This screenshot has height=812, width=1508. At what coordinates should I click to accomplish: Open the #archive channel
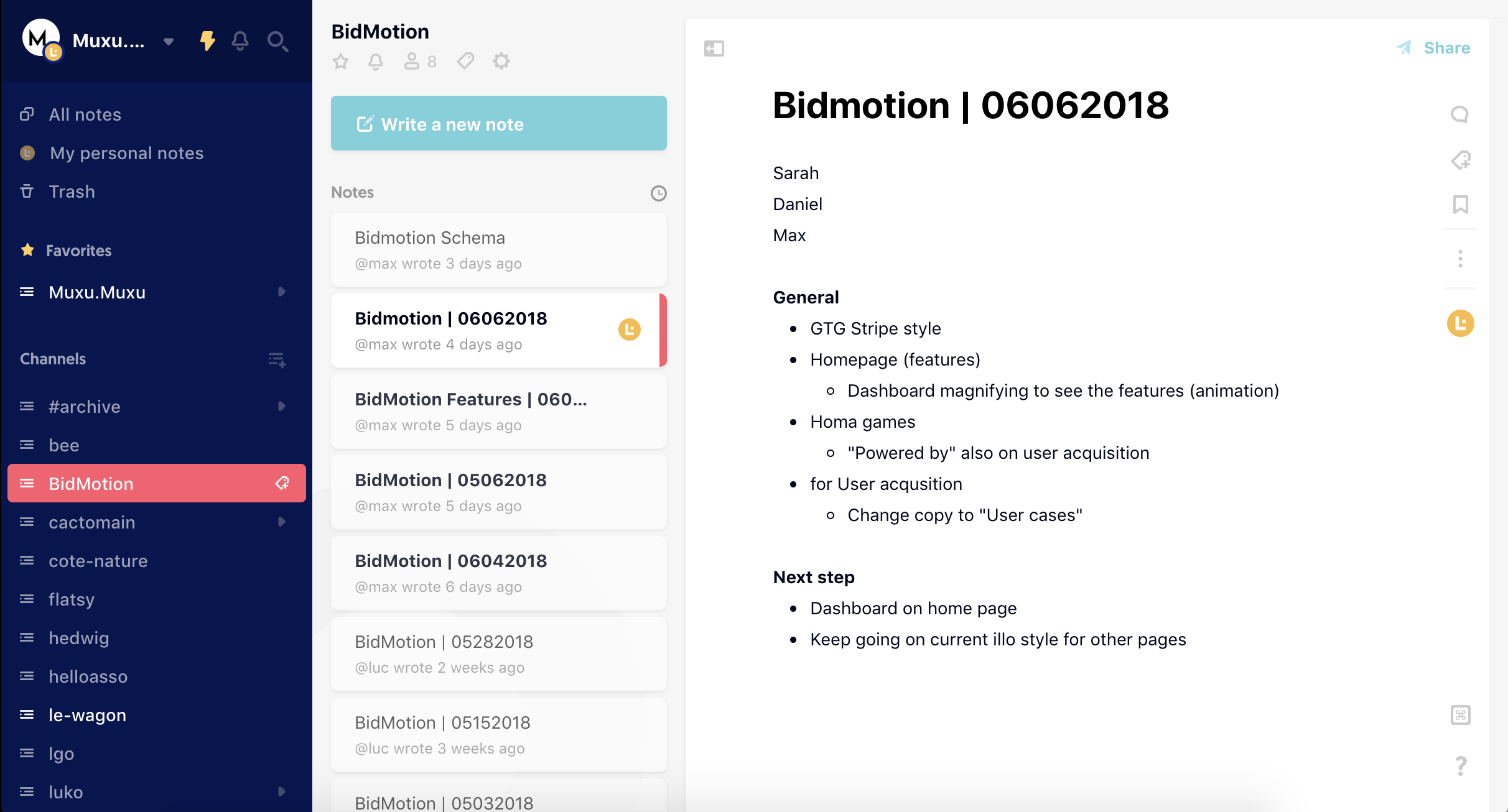point(157,407)
